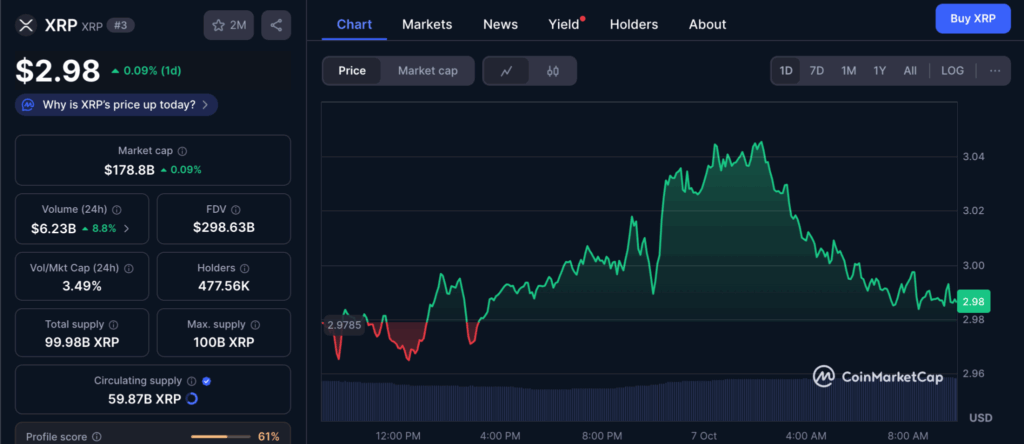The width and height of the screenshot is (1024, 444).
Task: Expand the three-dot more options menu
Action: click(994, 71)
